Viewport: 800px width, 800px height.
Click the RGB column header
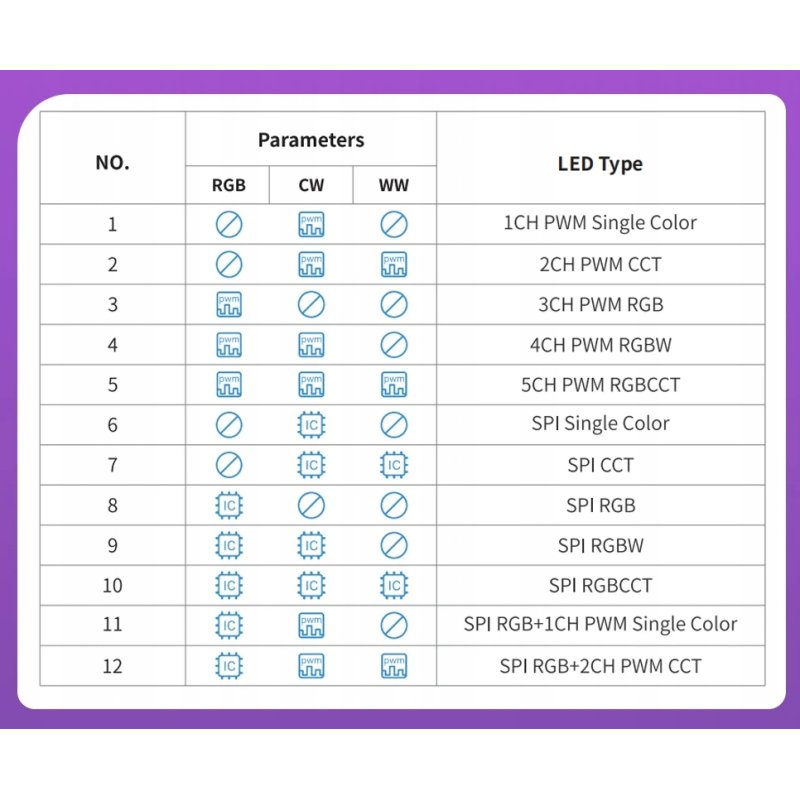[x=228, y=185]
